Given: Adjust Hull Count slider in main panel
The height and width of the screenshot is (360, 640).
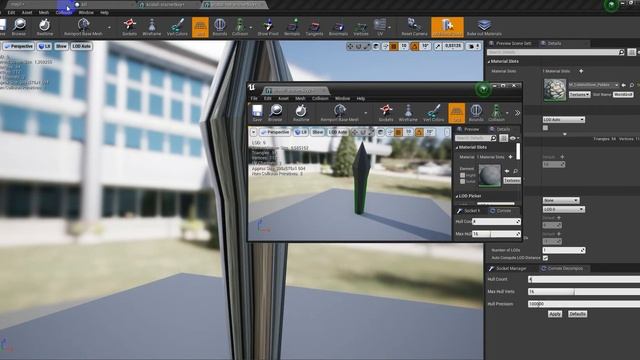Looking at the screenshot, I should point(584,280).
